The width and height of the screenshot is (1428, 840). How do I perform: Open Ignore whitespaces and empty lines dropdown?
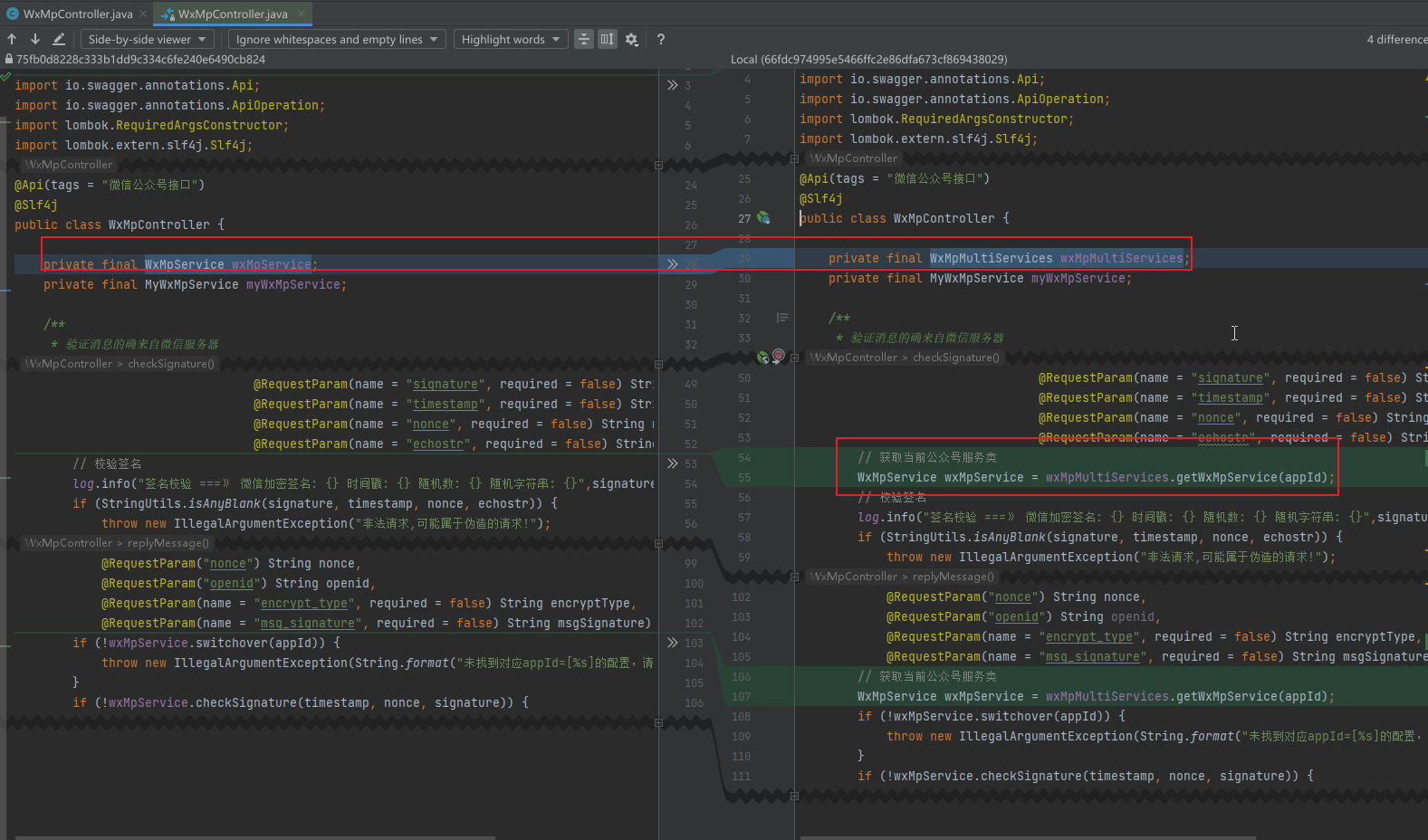336,39
